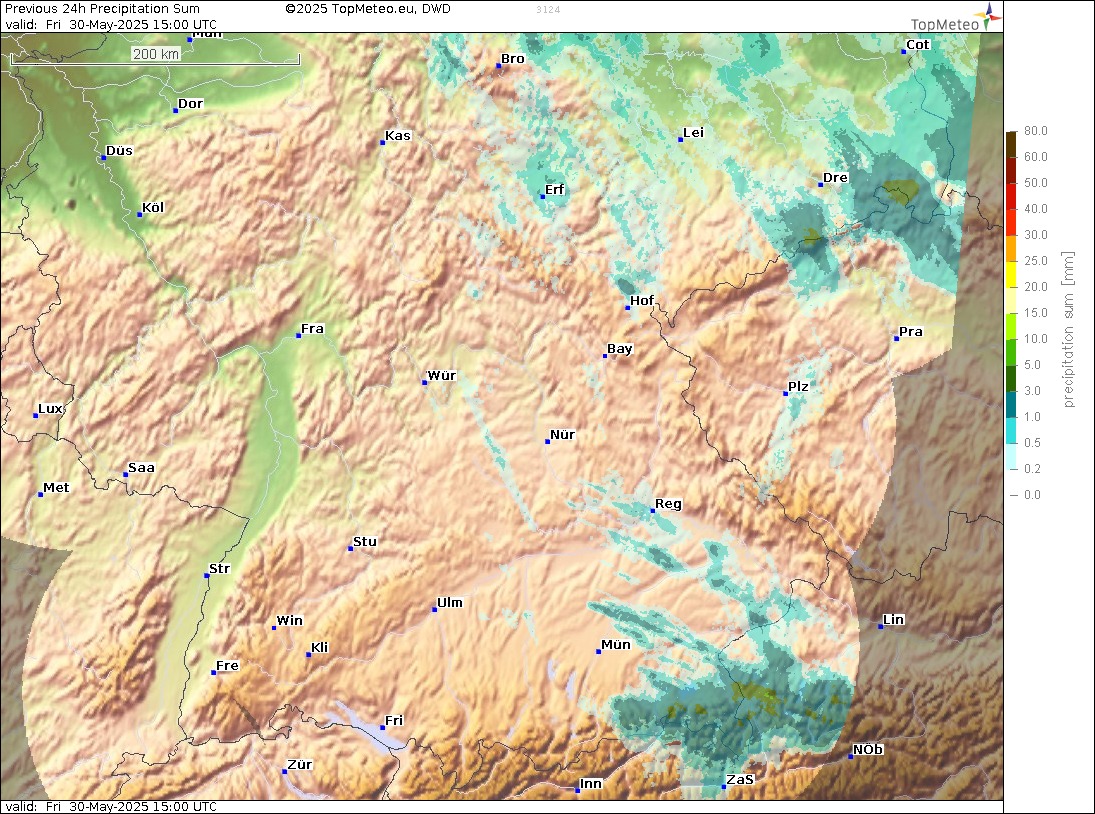
Task: Click the 'Saa' station label
Action: (x=141, y=468)
